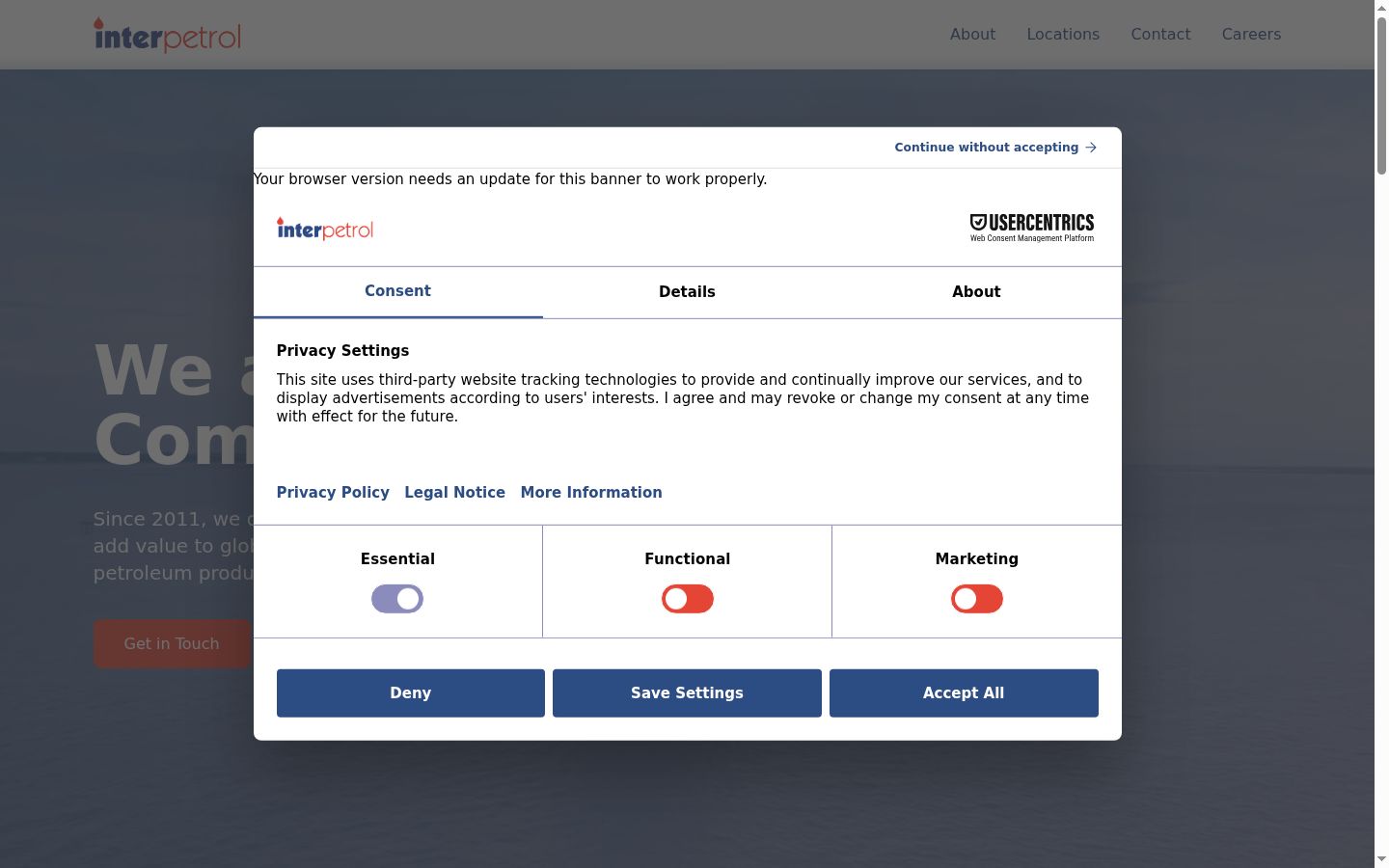Image resolution: width=1389 pixels, height=868 pixels.
Task: Open the Privacy Policy link
Action: click(333, 493)
